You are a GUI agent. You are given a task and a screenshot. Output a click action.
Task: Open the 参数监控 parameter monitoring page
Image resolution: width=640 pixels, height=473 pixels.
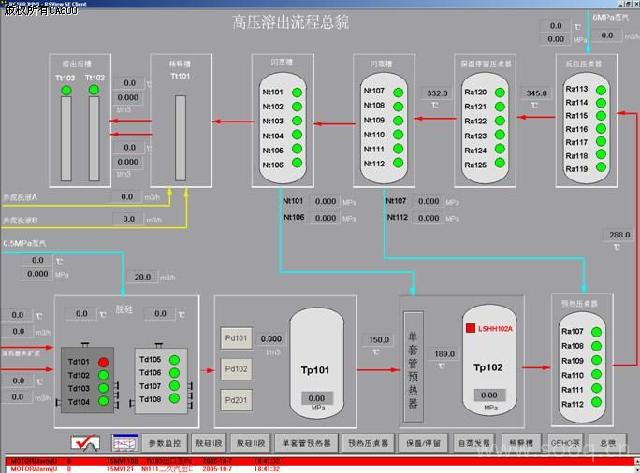[x=165, y=441]
